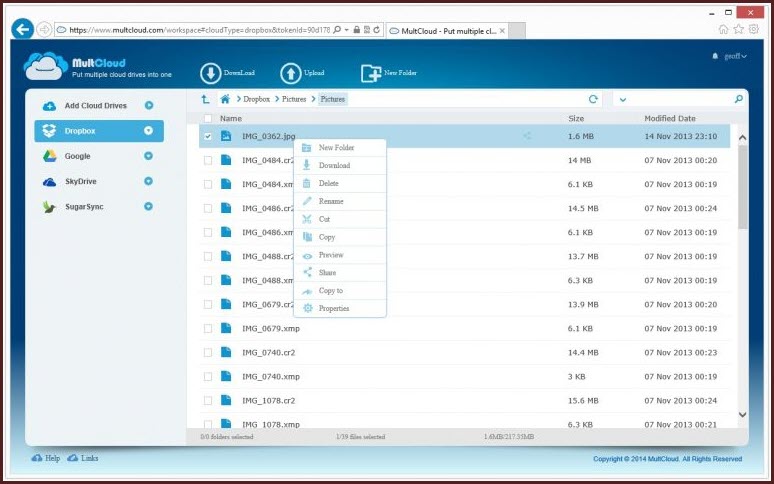
Task: Click file icon of IMG_1078.cr2
Action: pyautogui.click(x=226, y=400)
